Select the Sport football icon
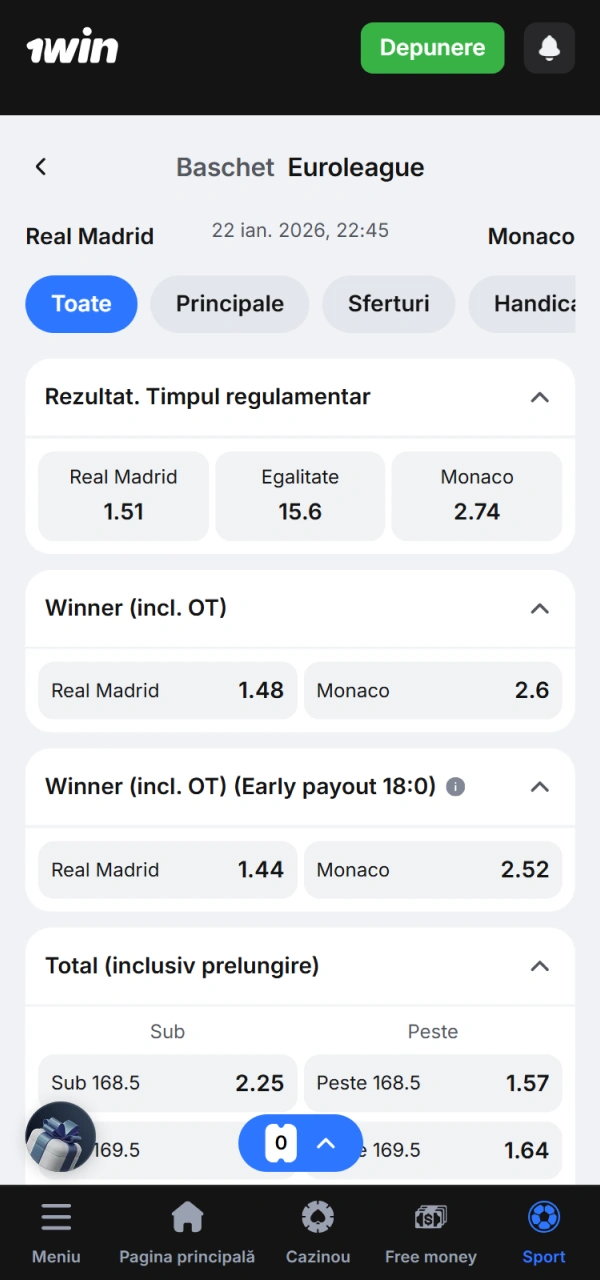This screenshot has height=1280, width=600. click(x=543, y=1216)
